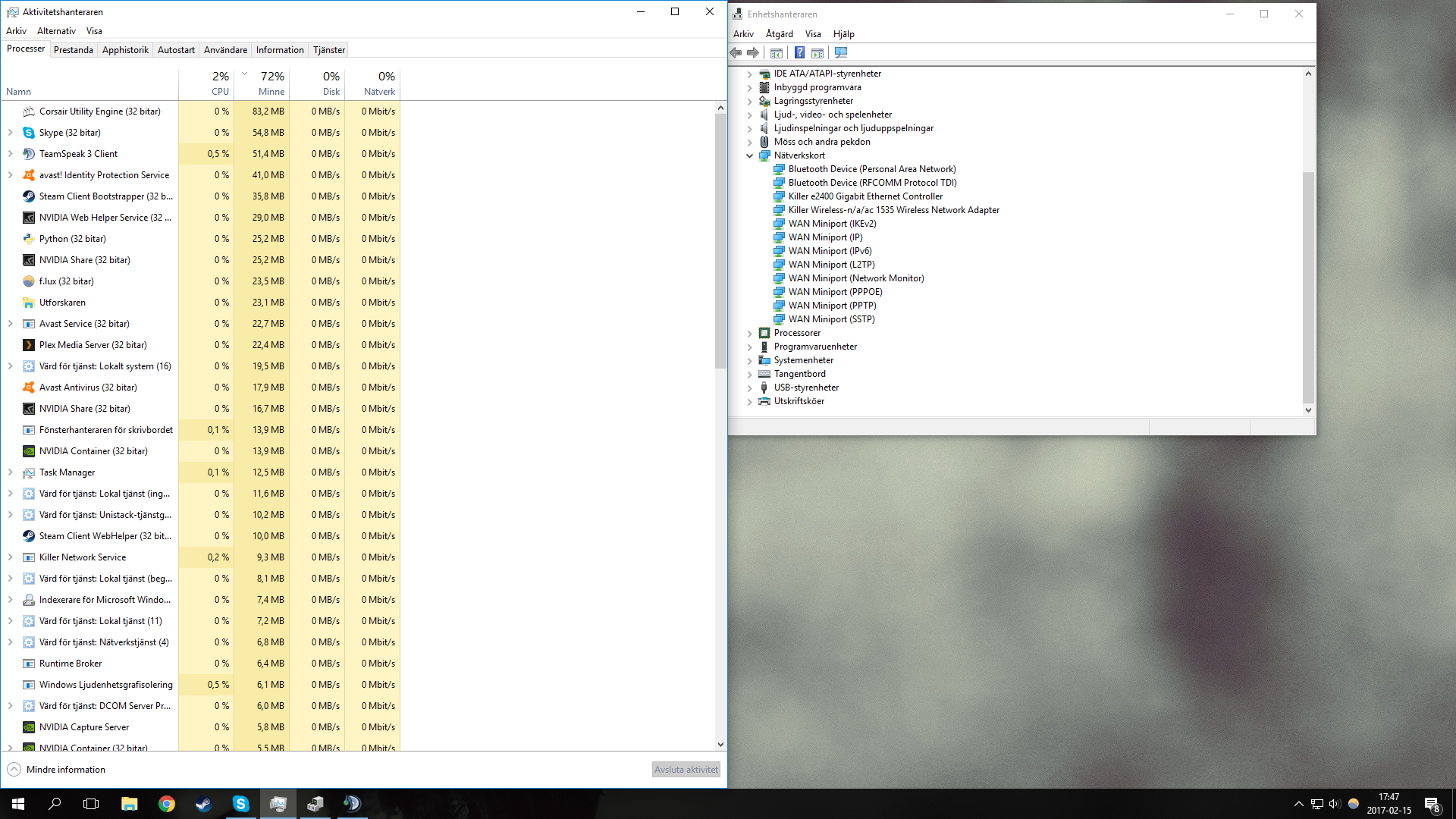Click the Avast Antivirus process icon
Viewport: 1456px width, 819px height.
(x=29, y=388)
